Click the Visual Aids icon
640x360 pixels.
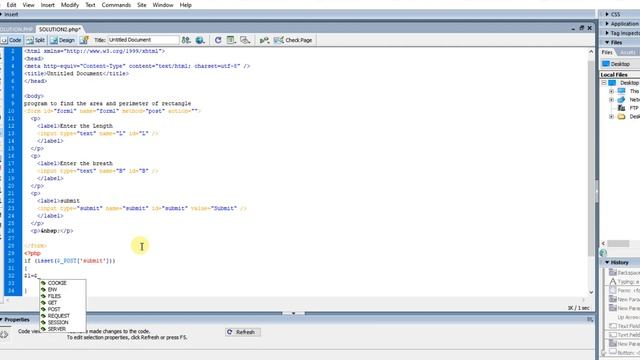click(245, 40)
